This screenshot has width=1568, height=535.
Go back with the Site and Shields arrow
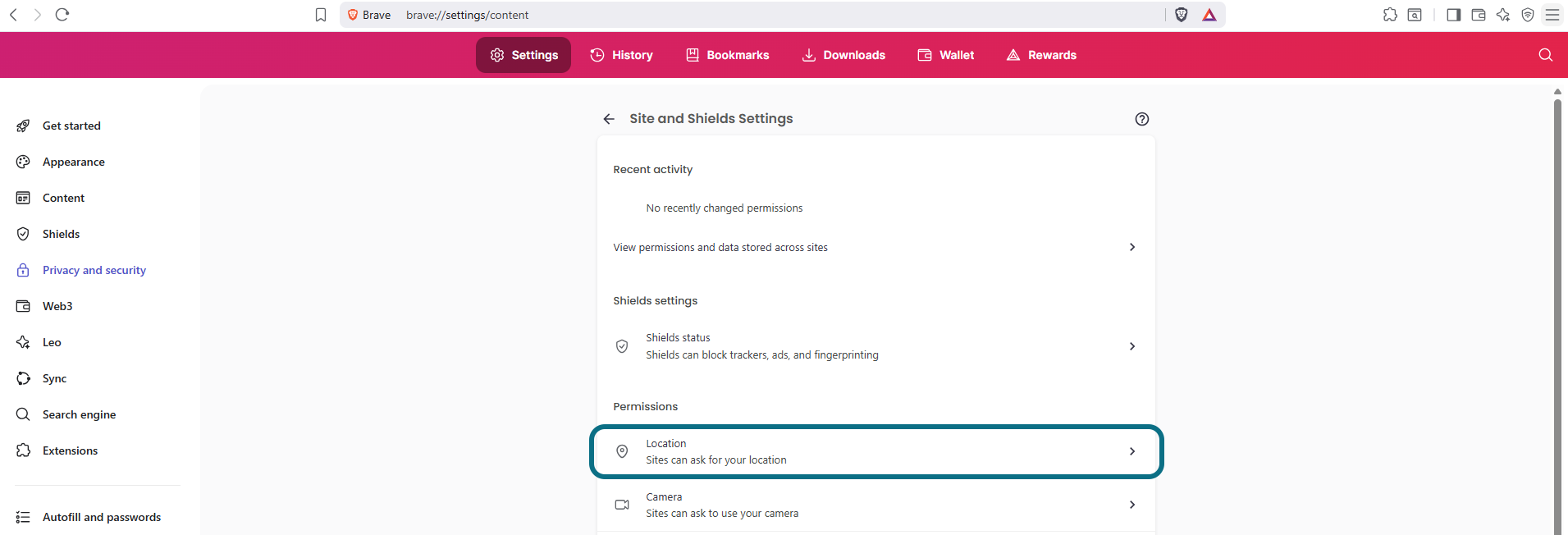pos(609,119)
